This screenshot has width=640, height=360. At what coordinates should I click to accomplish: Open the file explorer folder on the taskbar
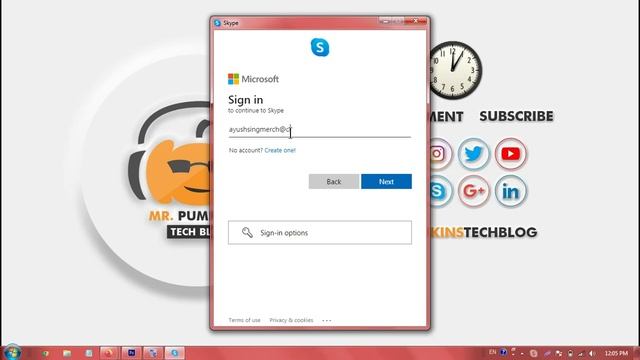[67, 353]
